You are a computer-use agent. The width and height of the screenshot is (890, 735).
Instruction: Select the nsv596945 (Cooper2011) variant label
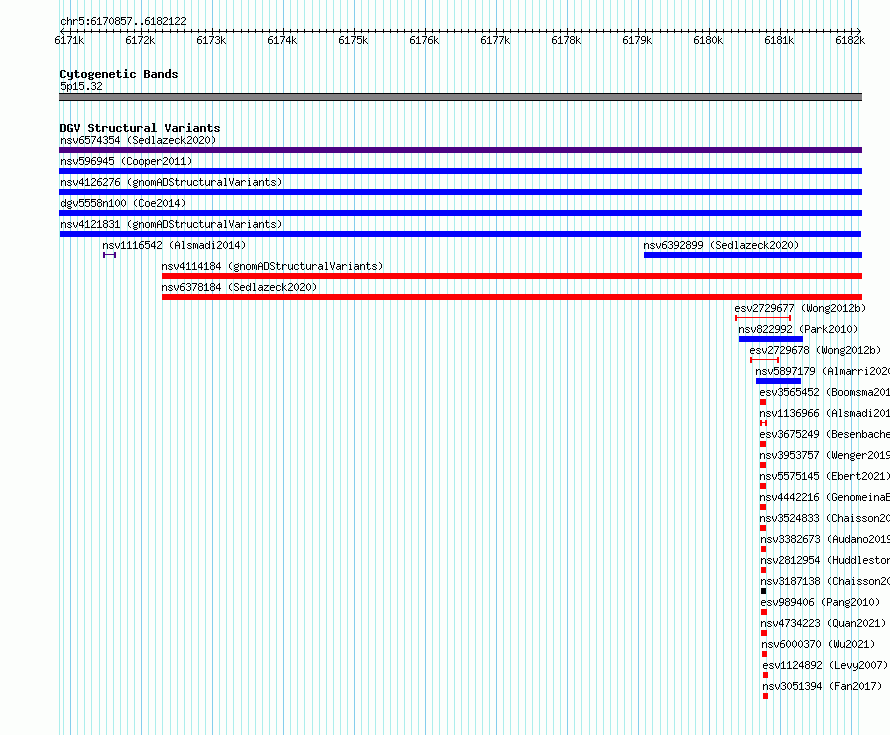coord(126,161)
